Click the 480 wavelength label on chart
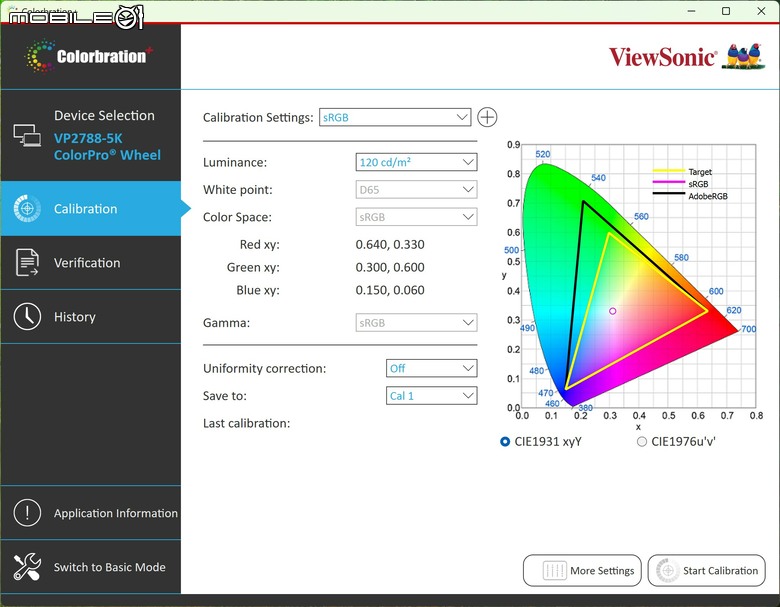The width and height of the screenshot is (780, 607). tap(536, 371)
